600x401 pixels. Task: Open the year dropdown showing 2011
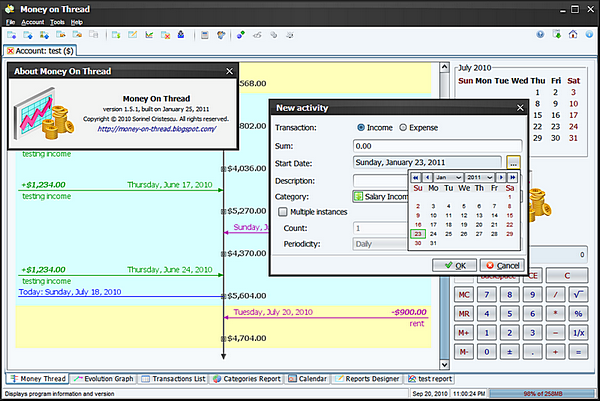coord(479,178)
